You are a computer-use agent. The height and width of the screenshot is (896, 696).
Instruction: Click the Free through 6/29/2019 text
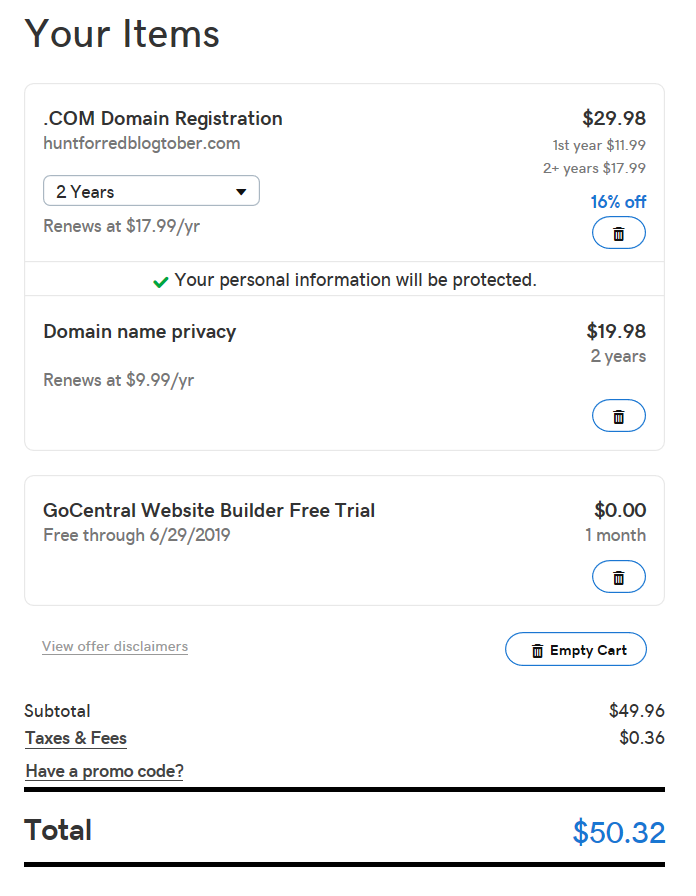(x=137, y=535)
